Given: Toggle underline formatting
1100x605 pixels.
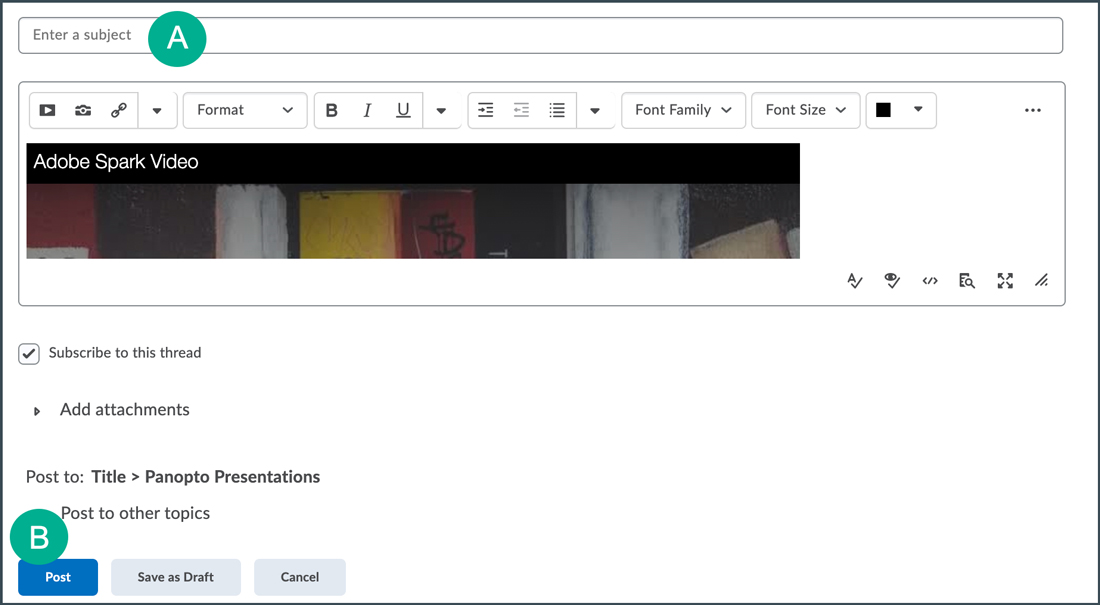Looking at the screenshot, I should [x=403, y=110].
